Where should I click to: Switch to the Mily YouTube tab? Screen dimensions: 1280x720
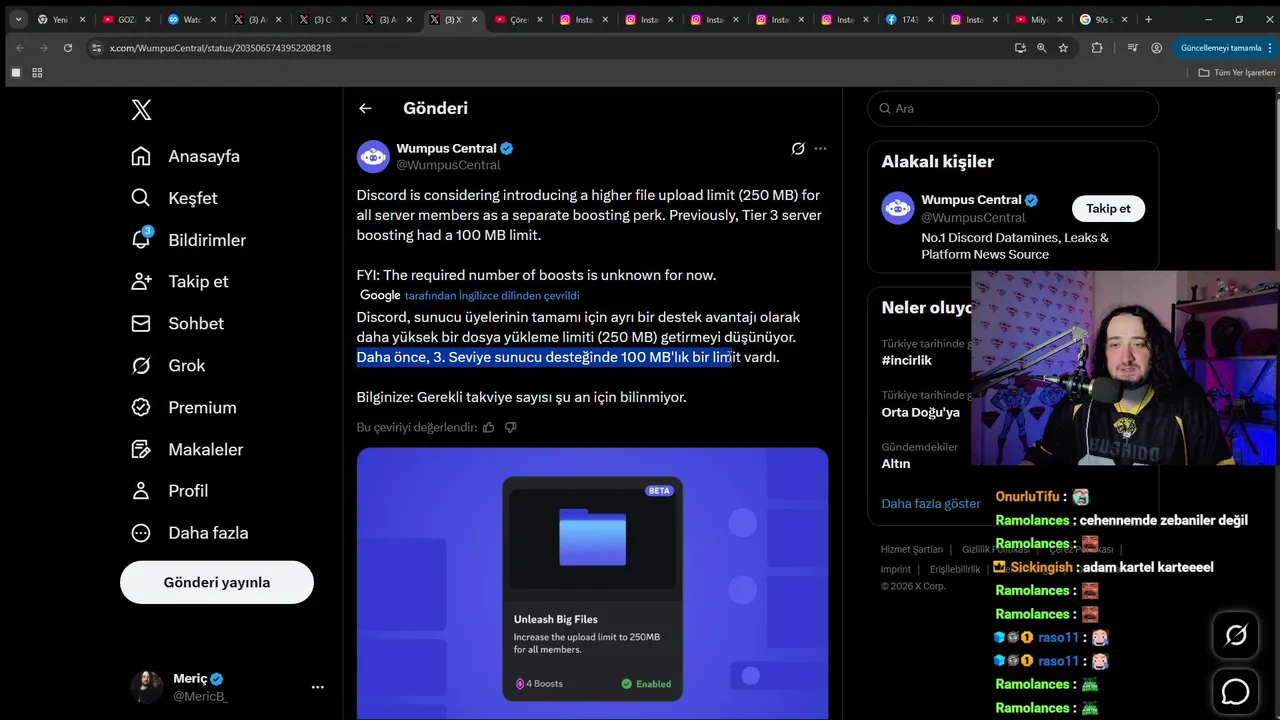pyautogui.click(x=1040, y=19)
